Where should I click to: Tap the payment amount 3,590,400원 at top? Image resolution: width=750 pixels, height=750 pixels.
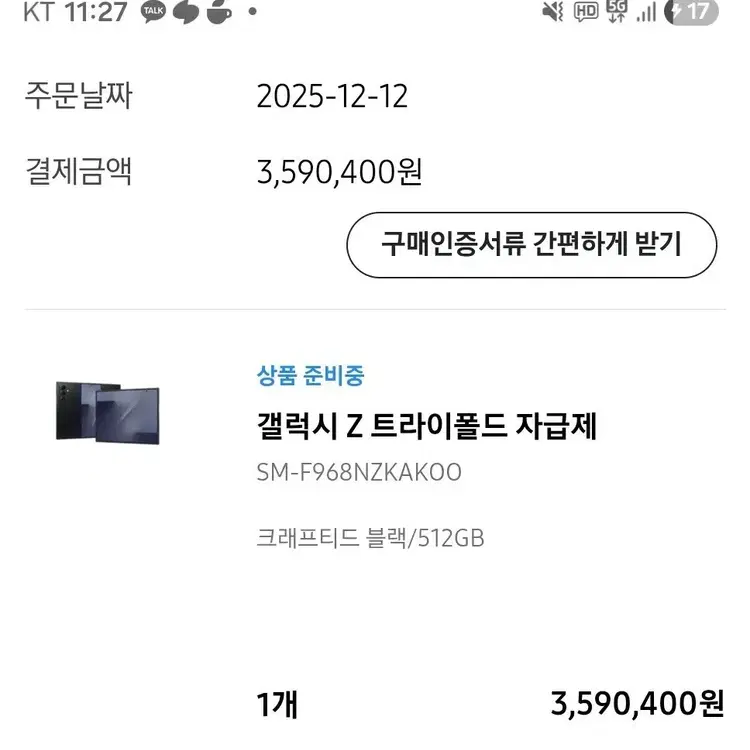pyautogui.click(x=339, y=172)
